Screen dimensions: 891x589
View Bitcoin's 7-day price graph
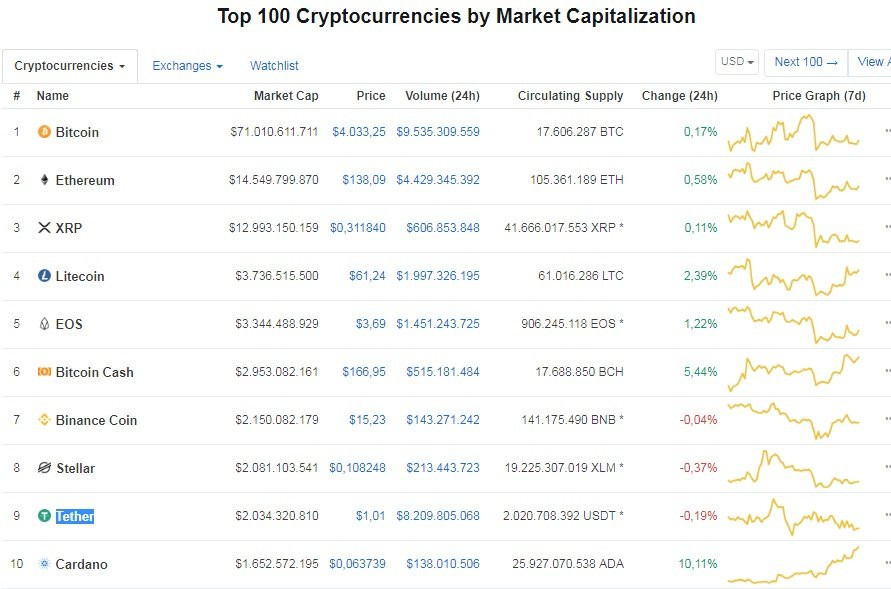(x=794, y=133)
